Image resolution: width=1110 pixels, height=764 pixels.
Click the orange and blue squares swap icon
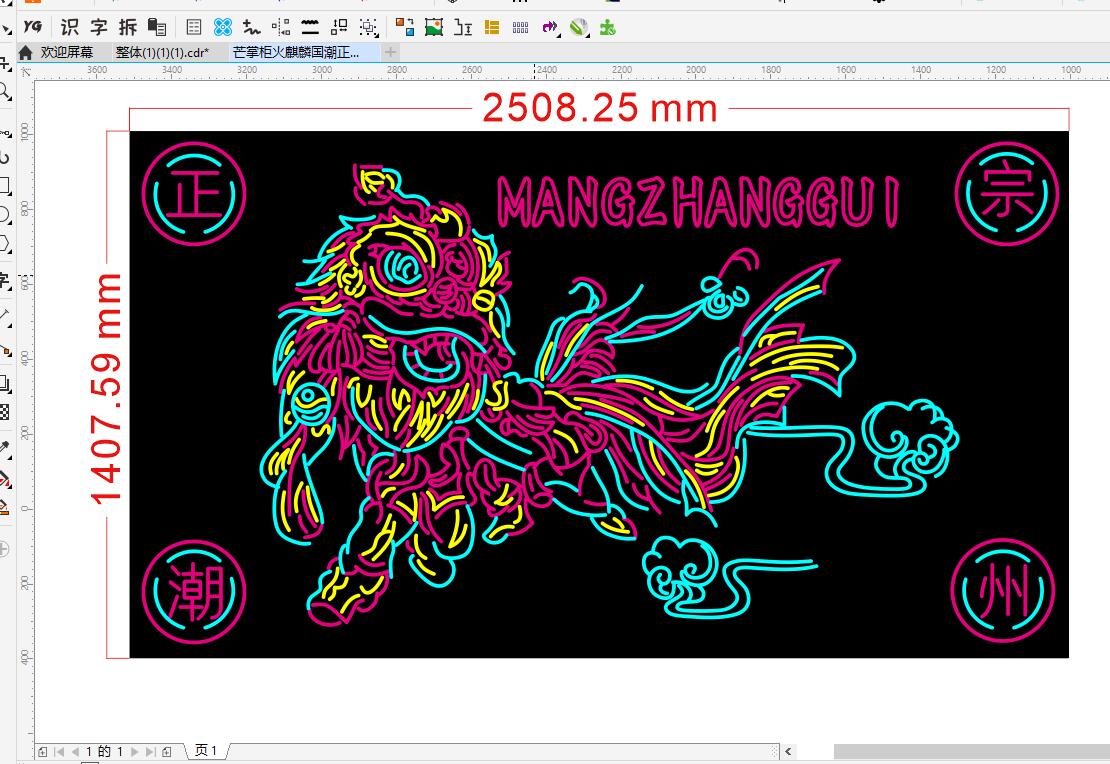405,27
